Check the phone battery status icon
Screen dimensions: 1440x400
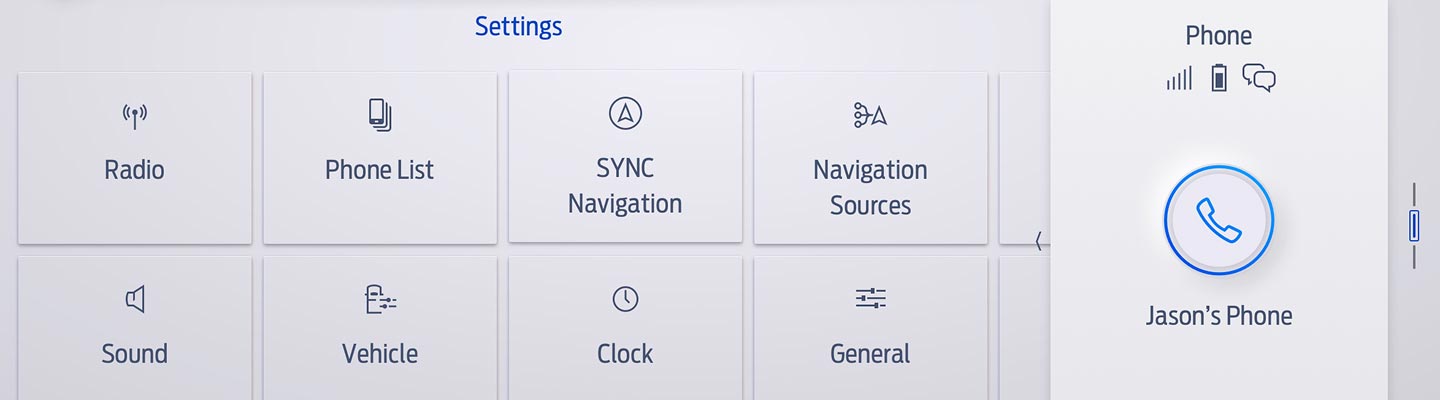tap(1219, 78)
